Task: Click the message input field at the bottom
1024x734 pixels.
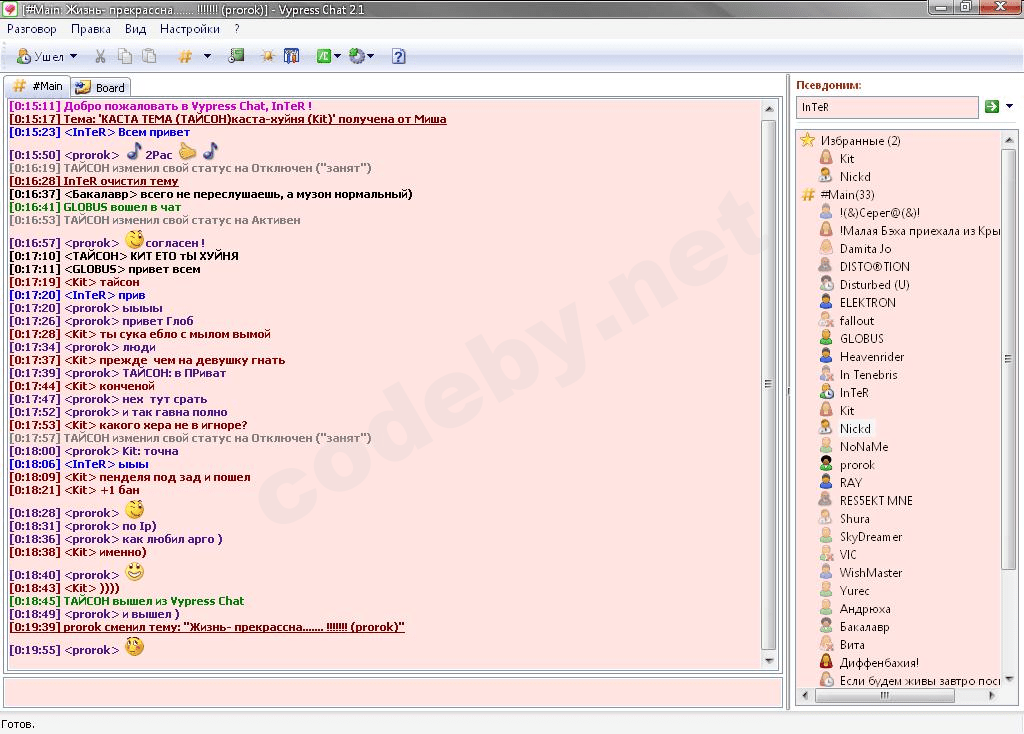Action: point(392,692)
